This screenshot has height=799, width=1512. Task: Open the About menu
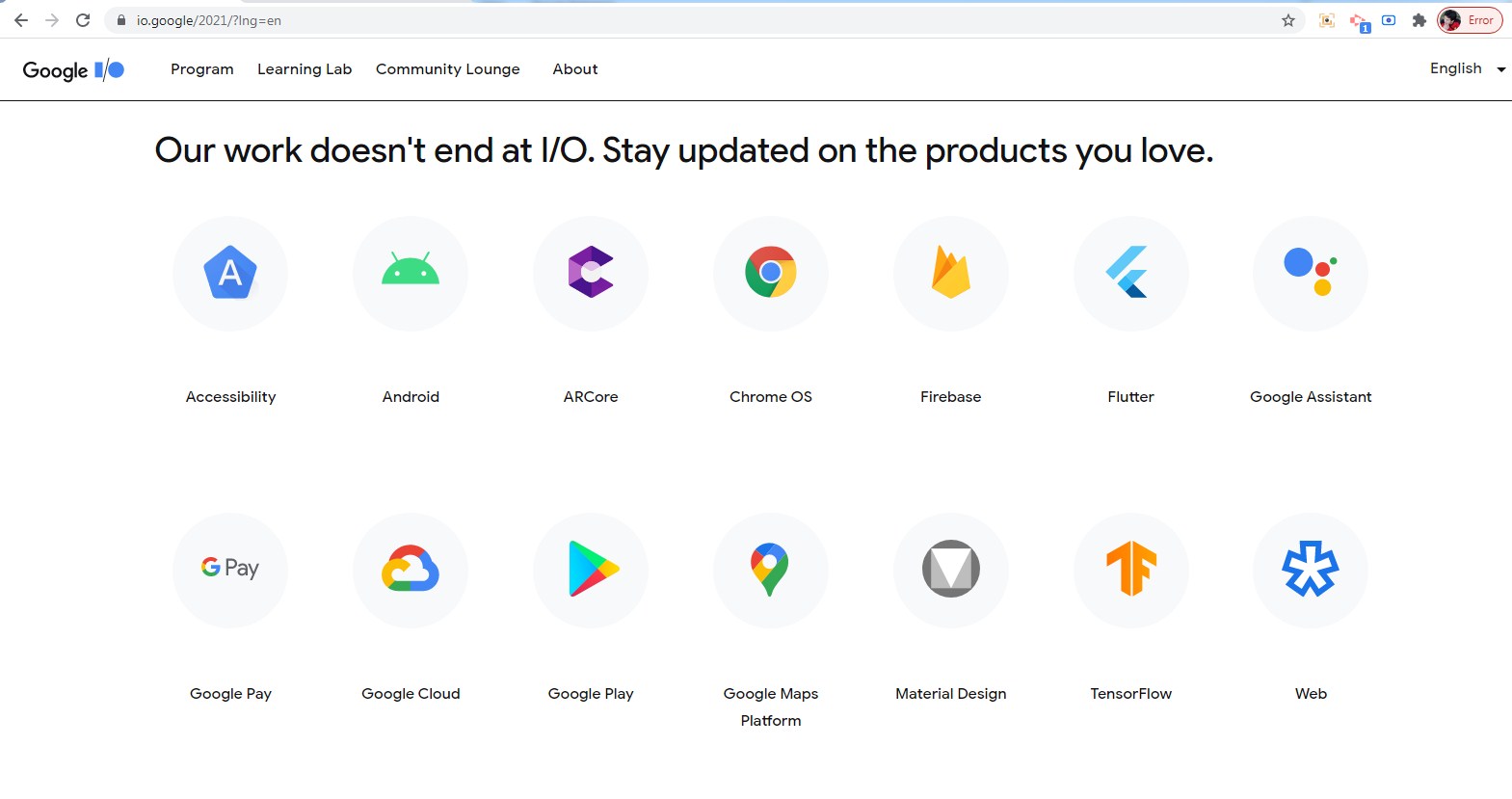coord(575,69)
